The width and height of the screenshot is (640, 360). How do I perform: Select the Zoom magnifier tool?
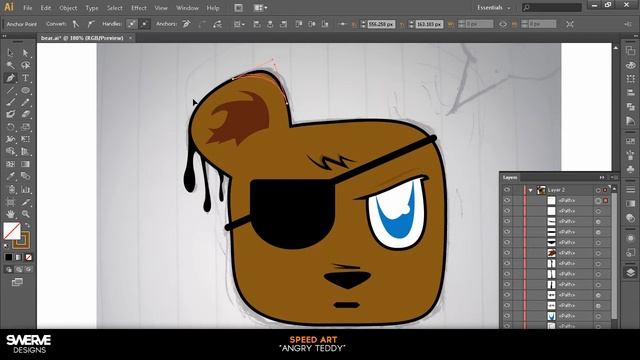pyautogui.click(x=25, y=214)
